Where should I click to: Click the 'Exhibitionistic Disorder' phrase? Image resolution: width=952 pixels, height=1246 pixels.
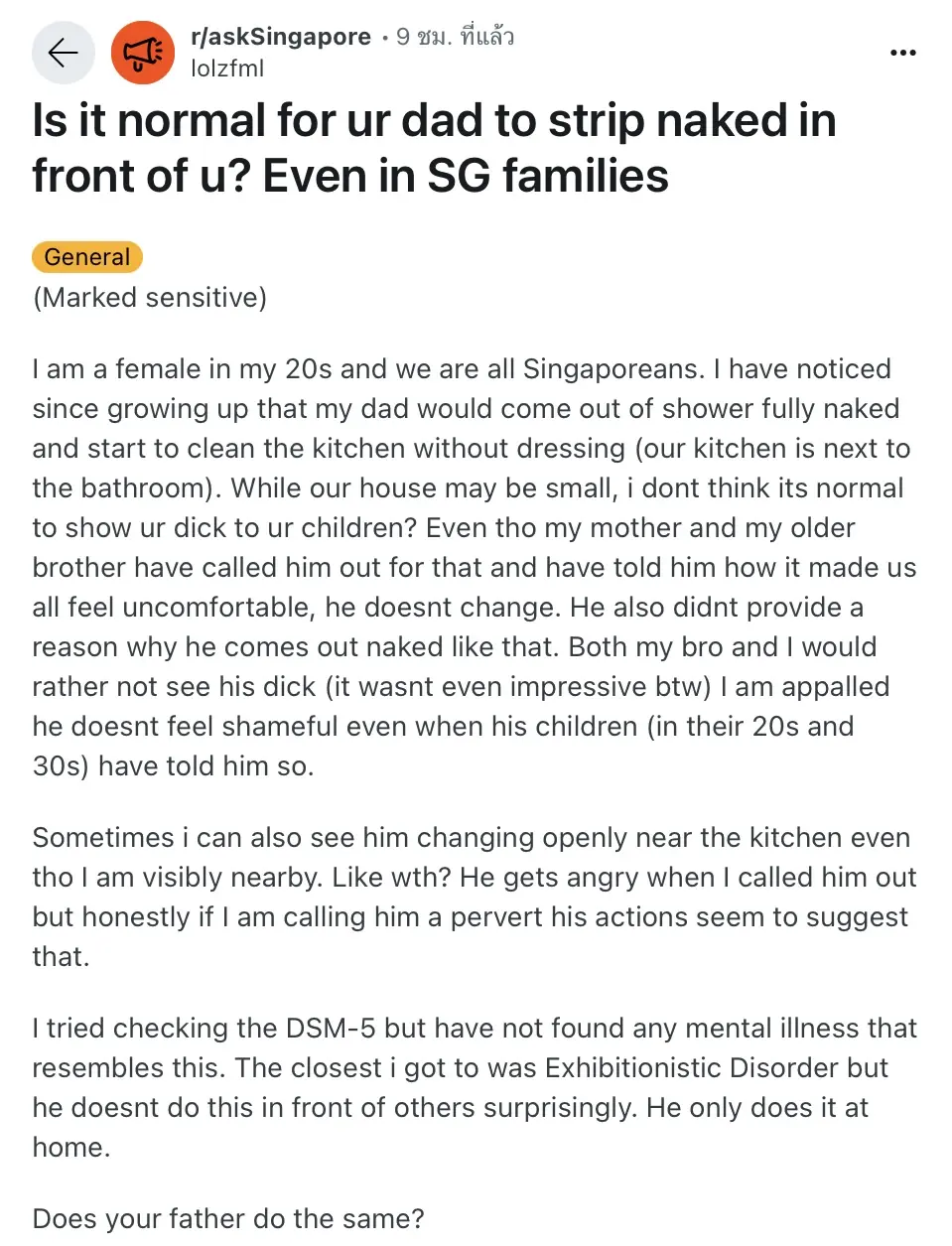[692, 1067]
